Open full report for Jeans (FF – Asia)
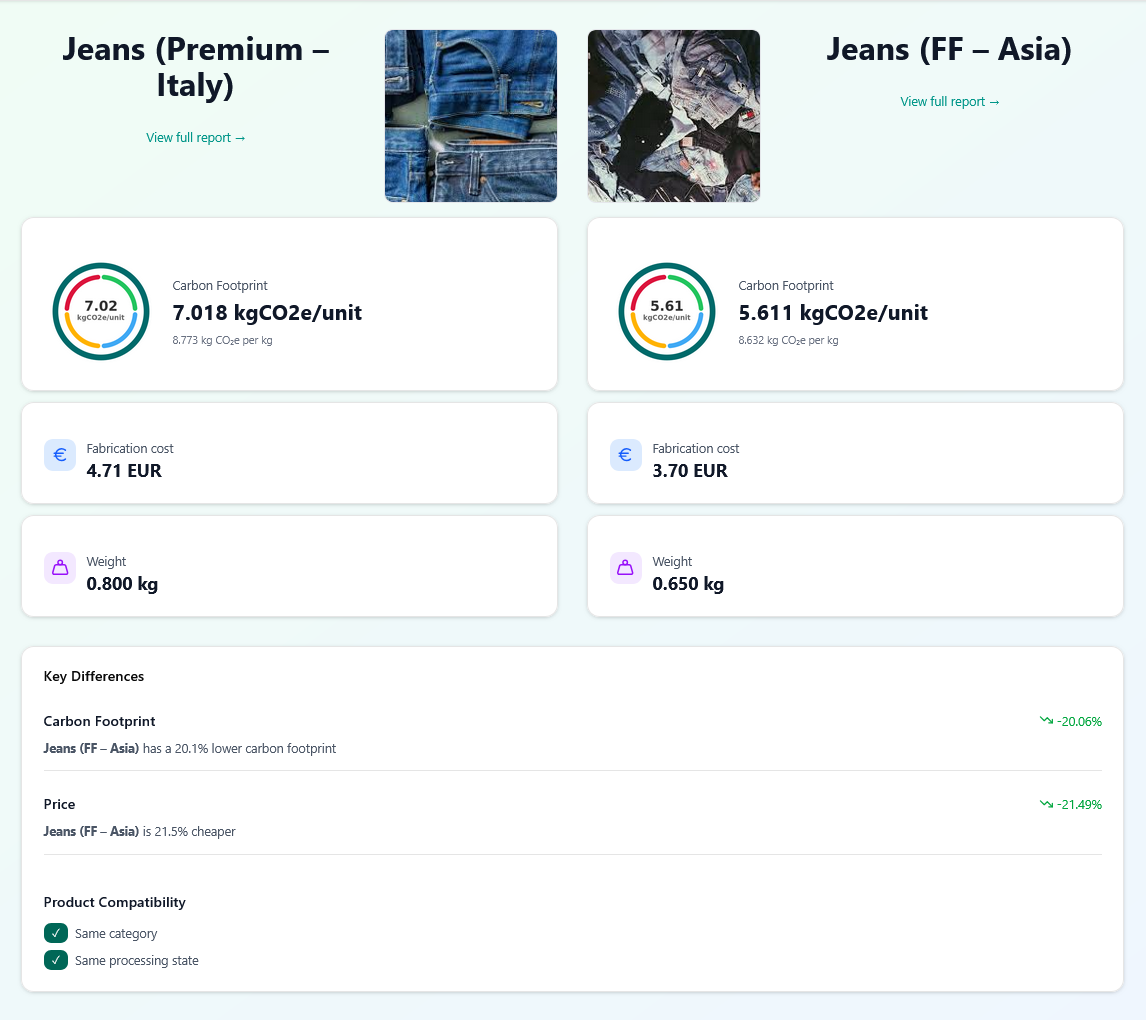This screenshot has width=1146, height=1020. coord(950,101)
